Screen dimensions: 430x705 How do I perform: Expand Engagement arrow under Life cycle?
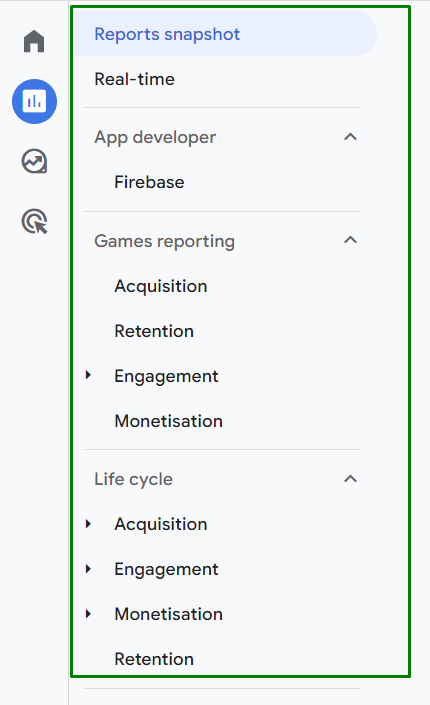89,569
